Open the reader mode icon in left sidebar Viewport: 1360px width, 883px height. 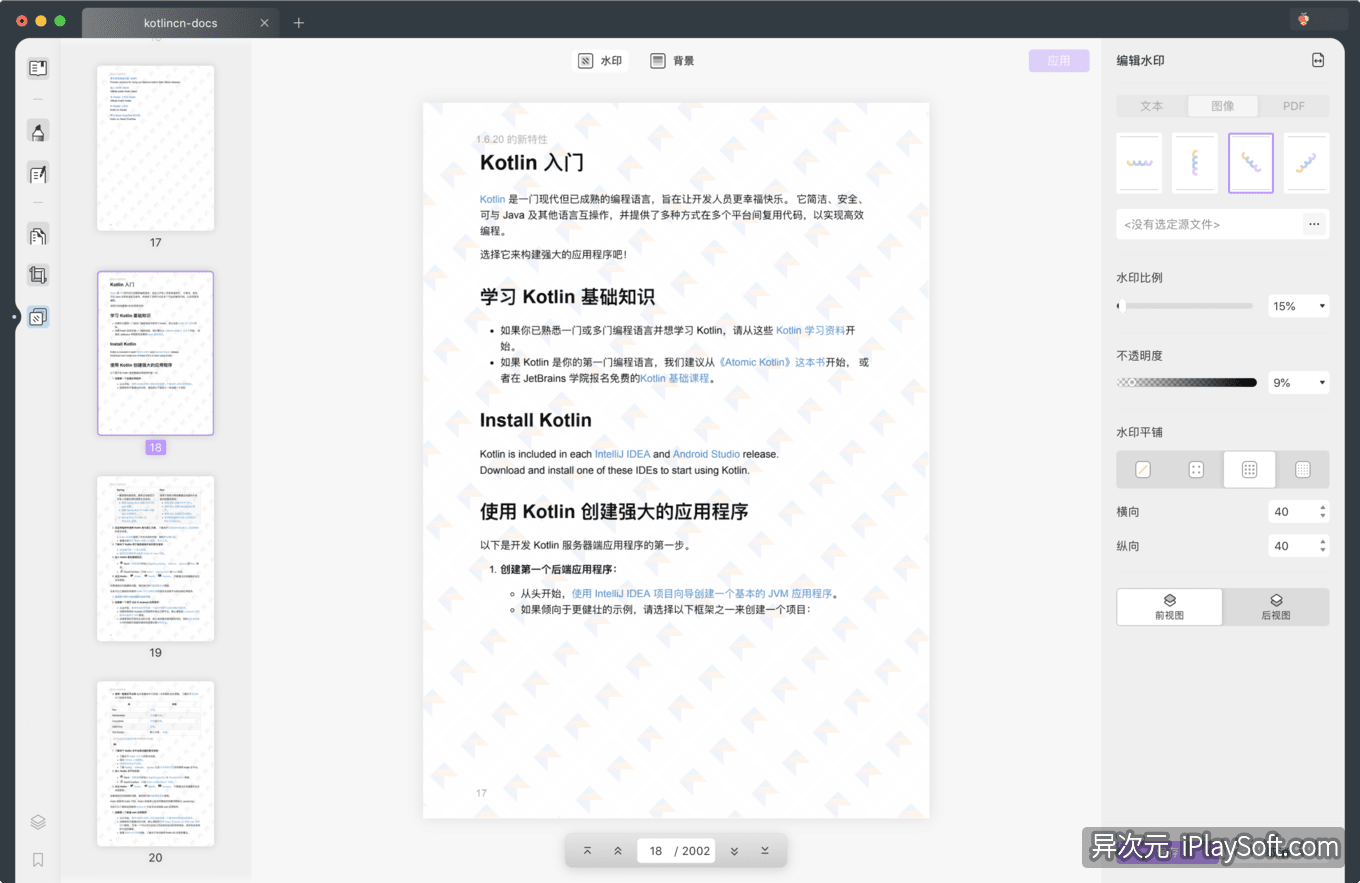[x=38, y=68]
